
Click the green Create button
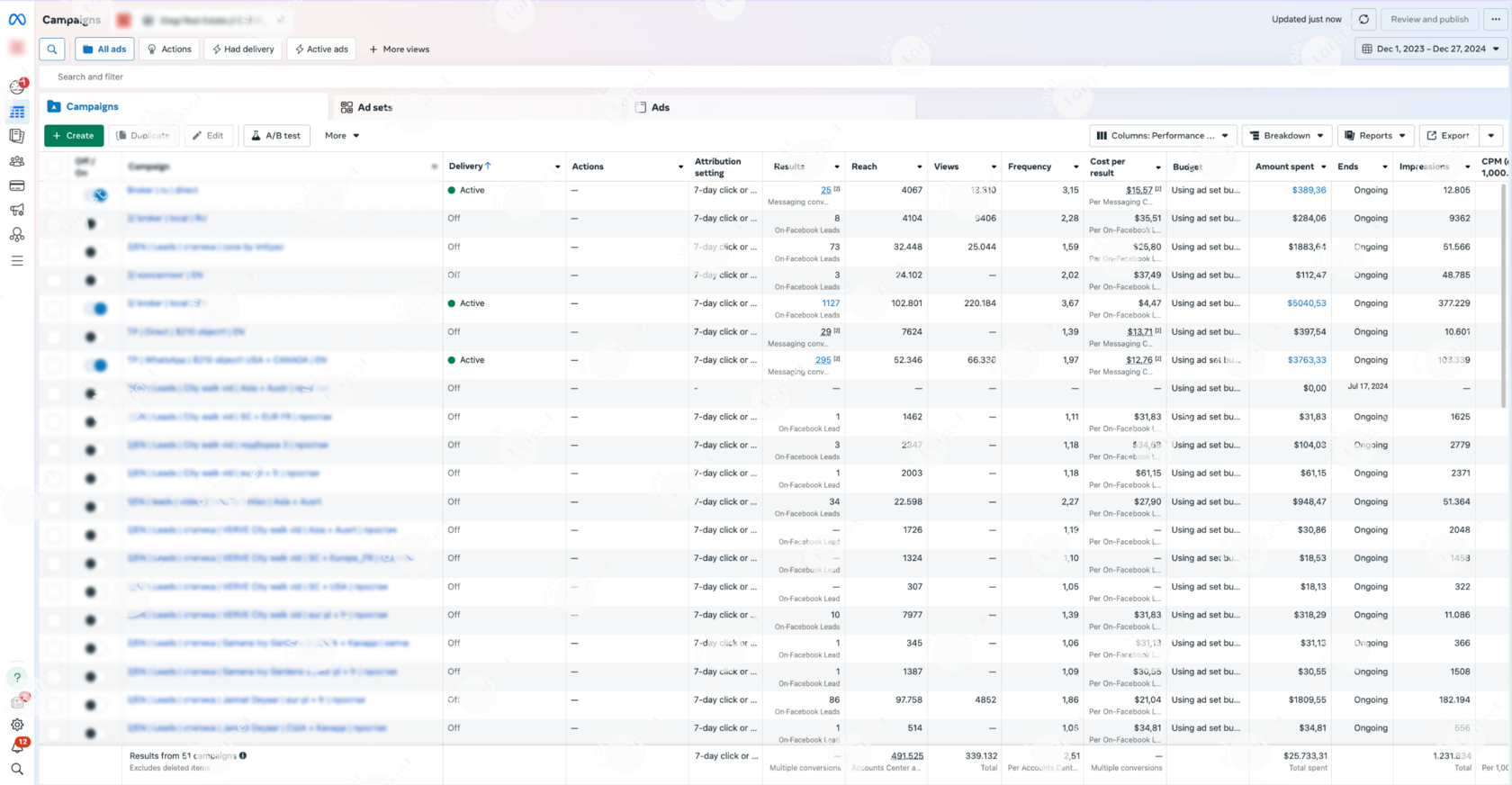pyautogui.click(x=74, y=136)
